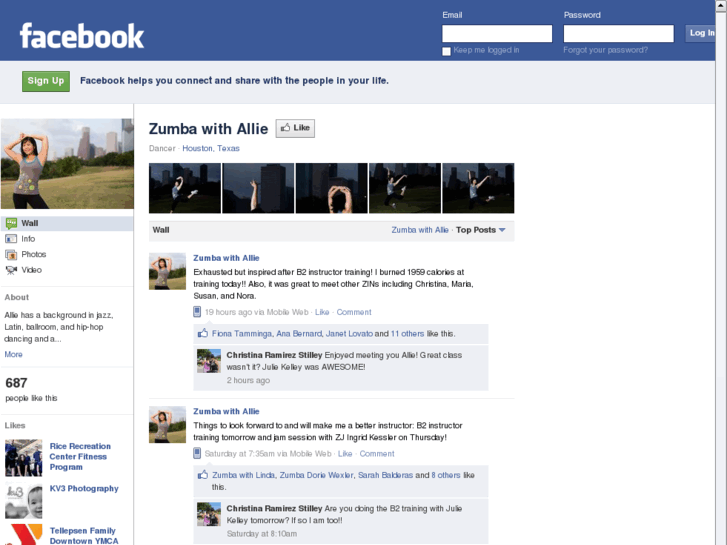Open Sarah Balderas's profile link
Screen dimensions: 727x545
point(385,475)
